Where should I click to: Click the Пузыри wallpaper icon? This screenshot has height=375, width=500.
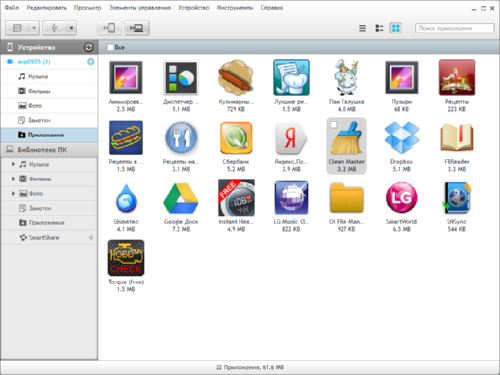click(401, 77)
